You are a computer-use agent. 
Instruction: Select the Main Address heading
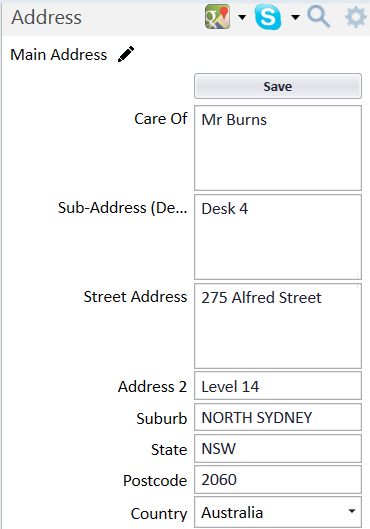point(59,55)
